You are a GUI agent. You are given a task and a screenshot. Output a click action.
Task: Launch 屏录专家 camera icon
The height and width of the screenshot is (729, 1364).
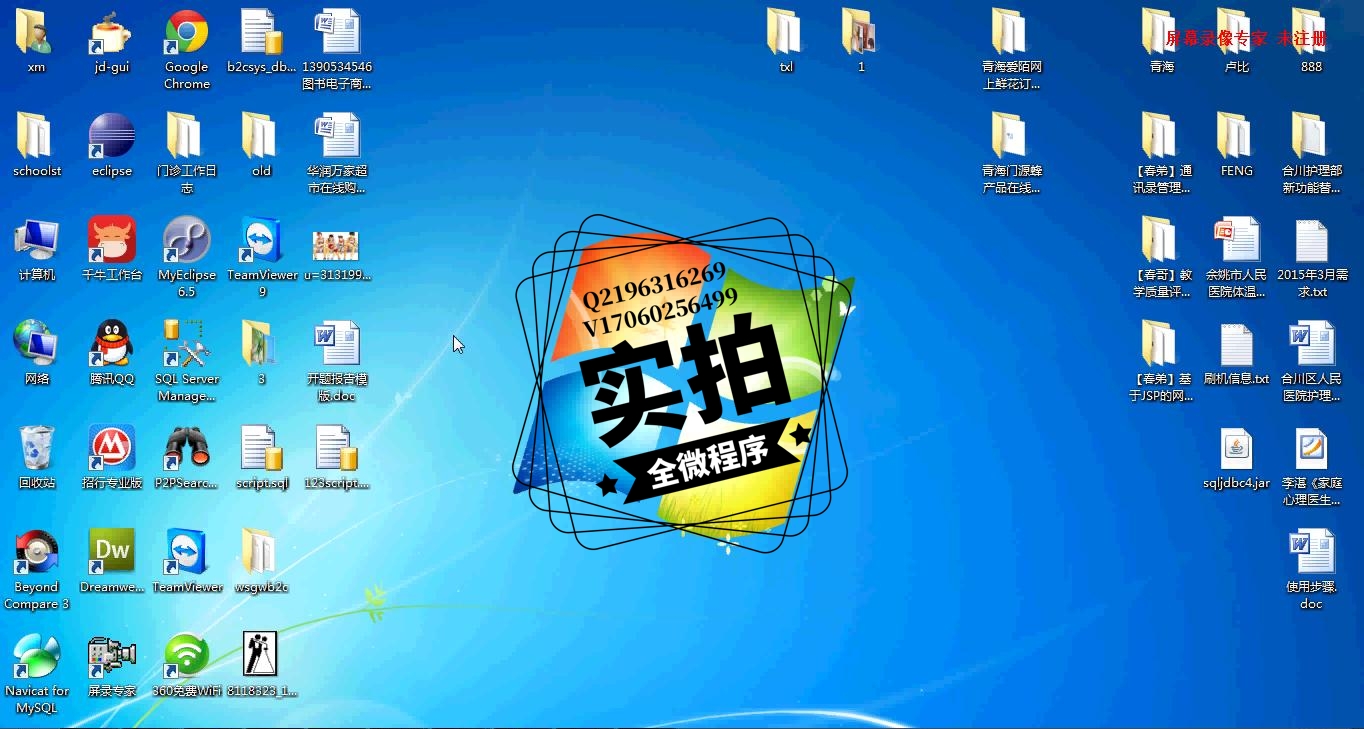[112, 656]
